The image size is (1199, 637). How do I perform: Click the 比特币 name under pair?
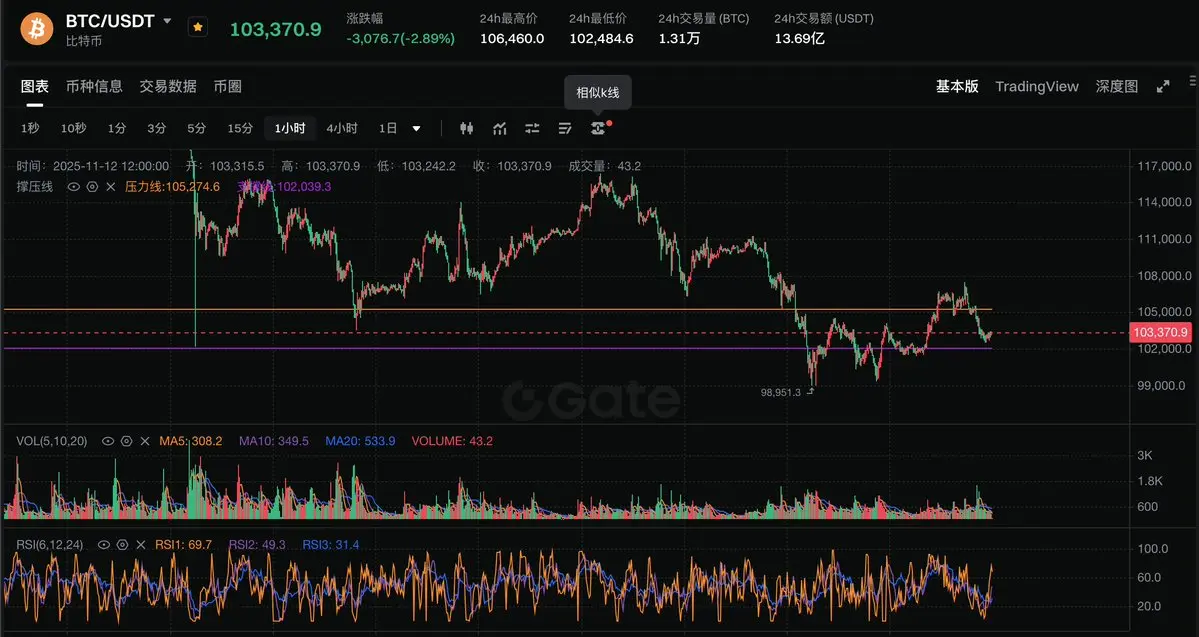coord(84,41)
